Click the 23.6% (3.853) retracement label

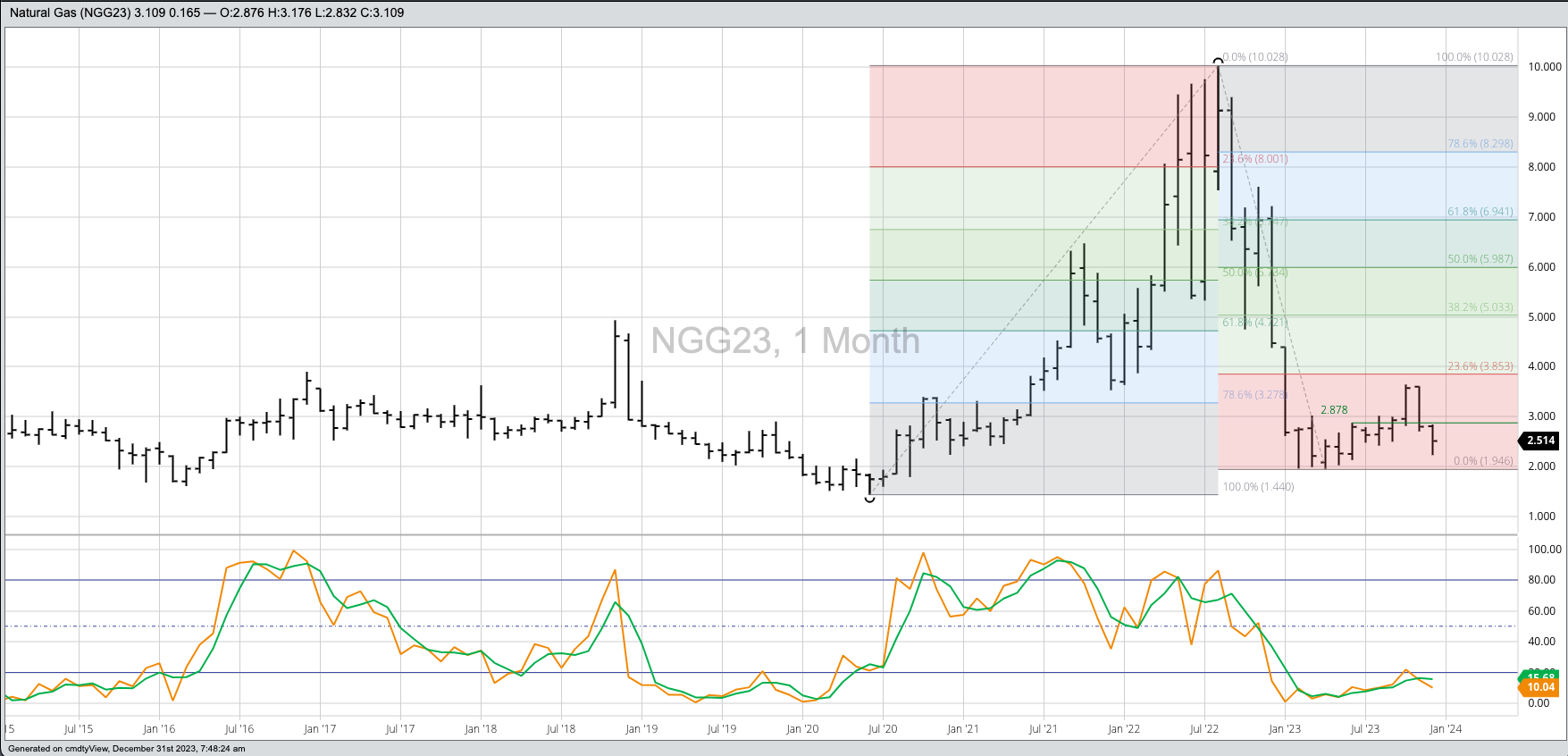tap(1480, 366)
